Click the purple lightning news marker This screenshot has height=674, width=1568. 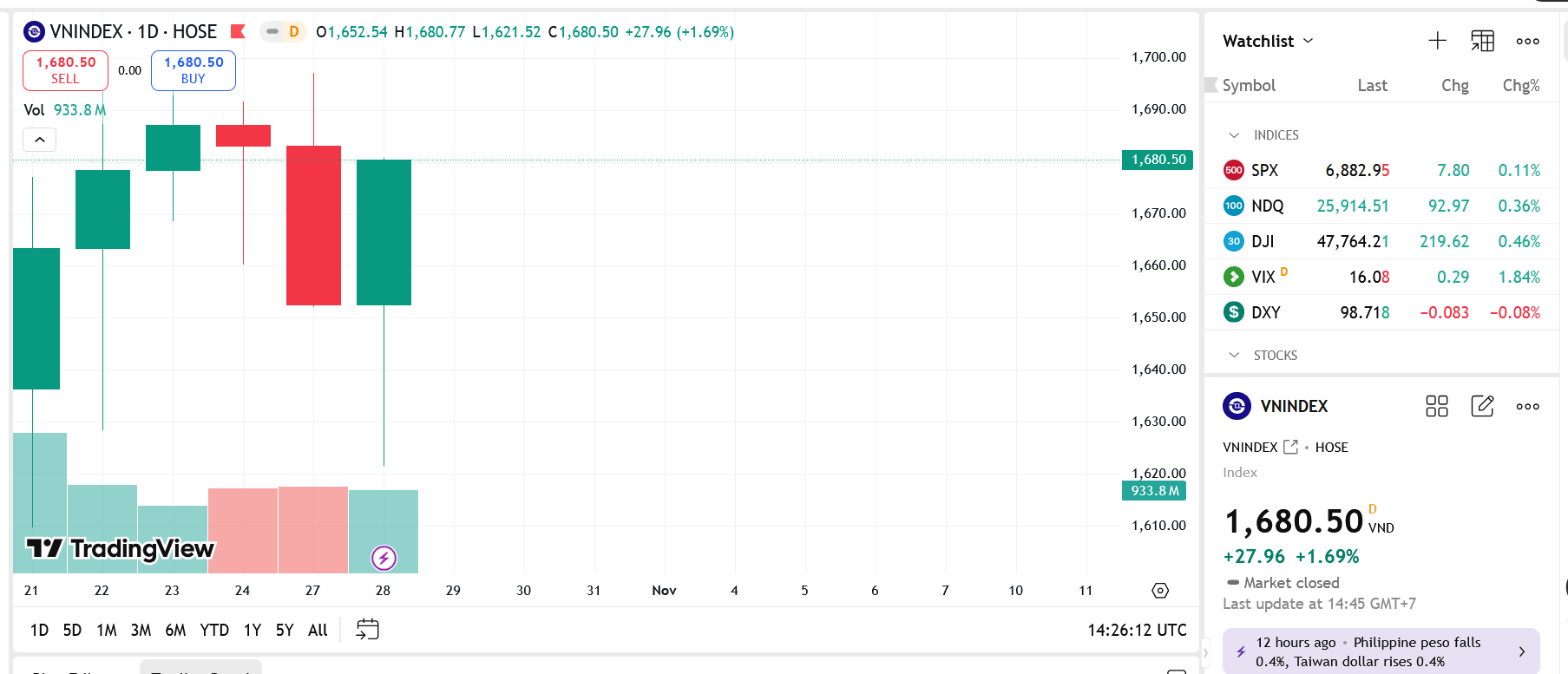click(384, 558)
